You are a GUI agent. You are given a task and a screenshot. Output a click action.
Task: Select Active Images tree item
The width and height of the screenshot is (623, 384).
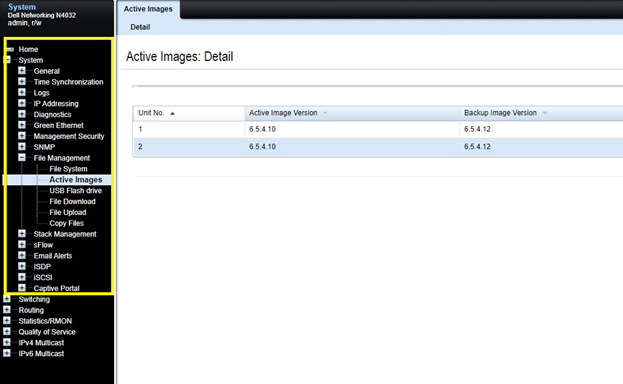[x=75, y=180]
